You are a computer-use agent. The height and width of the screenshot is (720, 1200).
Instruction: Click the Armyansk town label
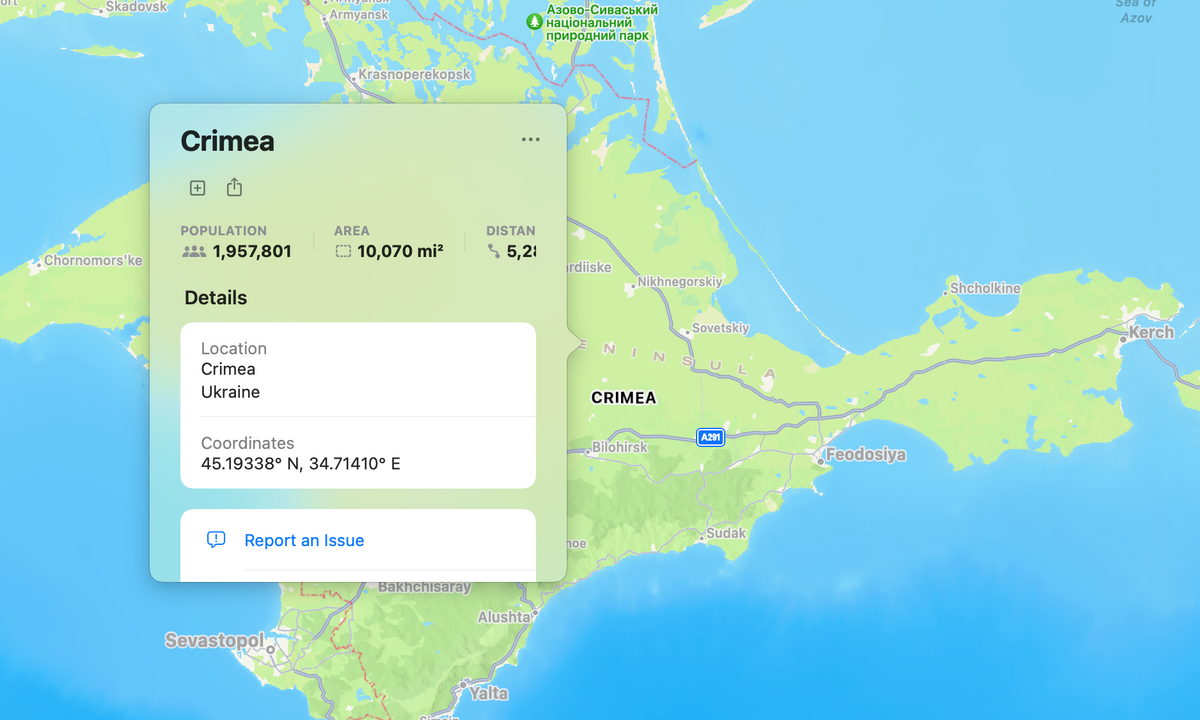click(x=357, y=15)
